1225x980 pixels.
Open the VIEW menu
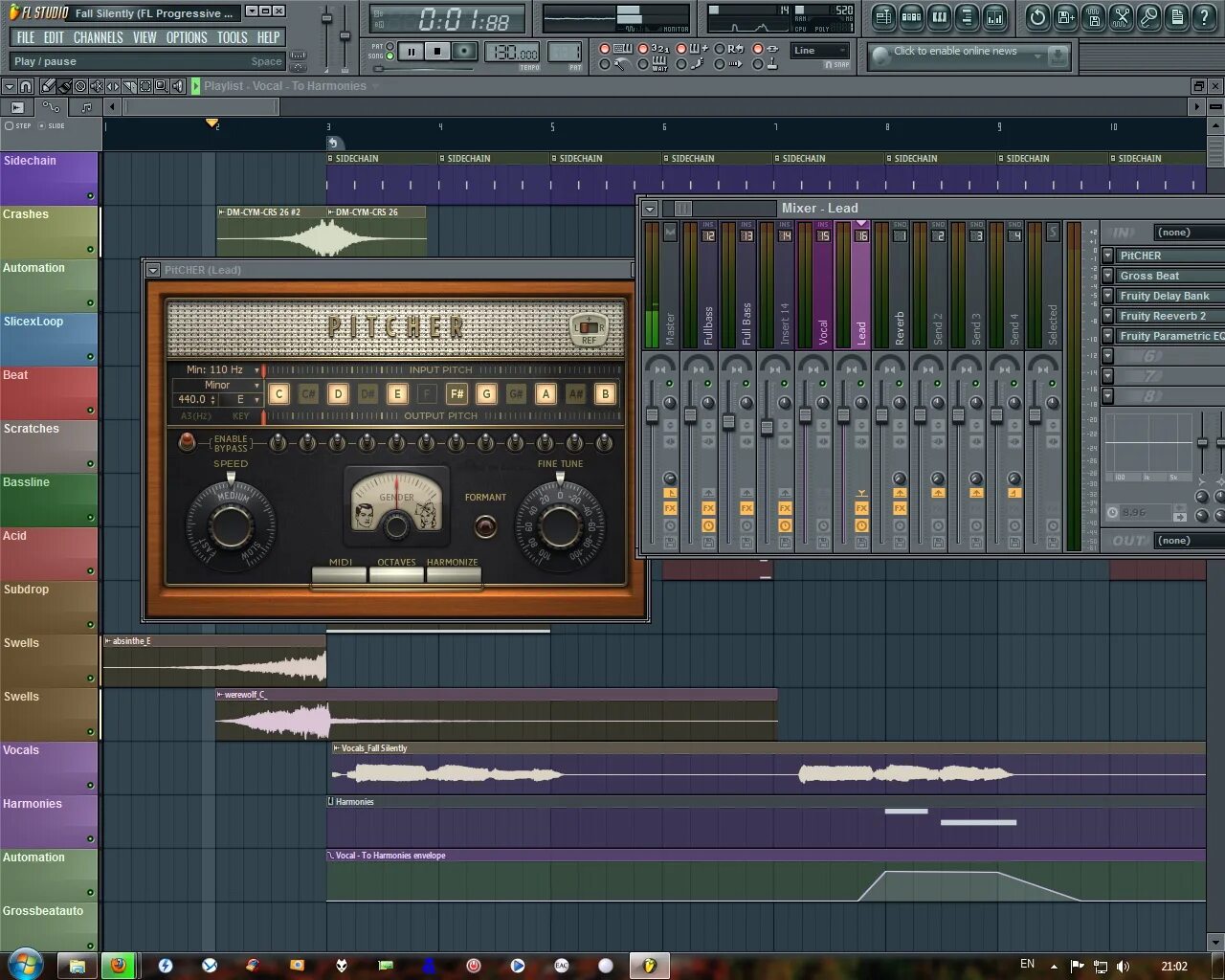click(x=145, y=37)
